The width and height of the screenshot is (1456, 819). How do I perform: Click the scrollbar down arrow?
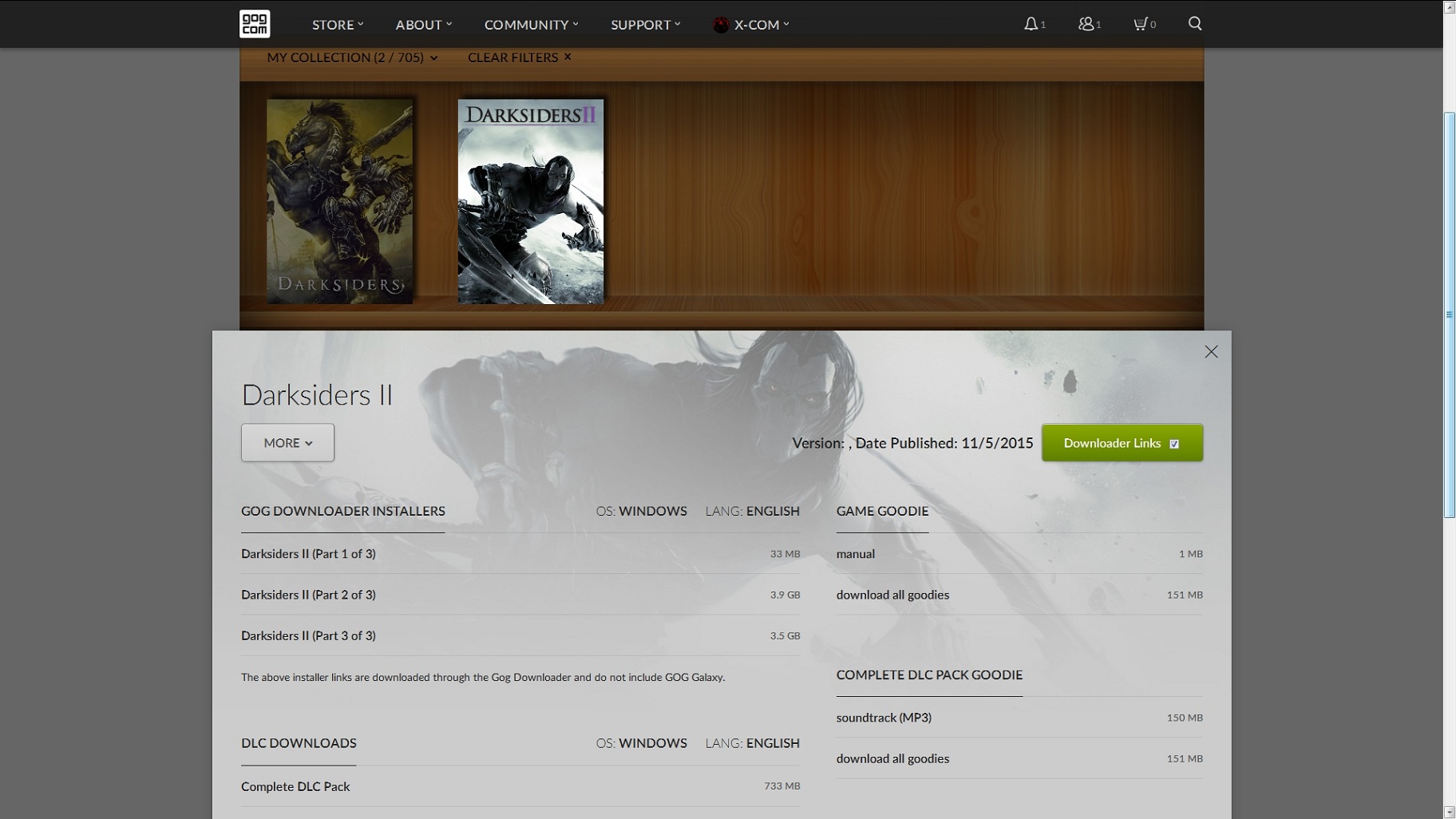click(x=1450, y=813)
